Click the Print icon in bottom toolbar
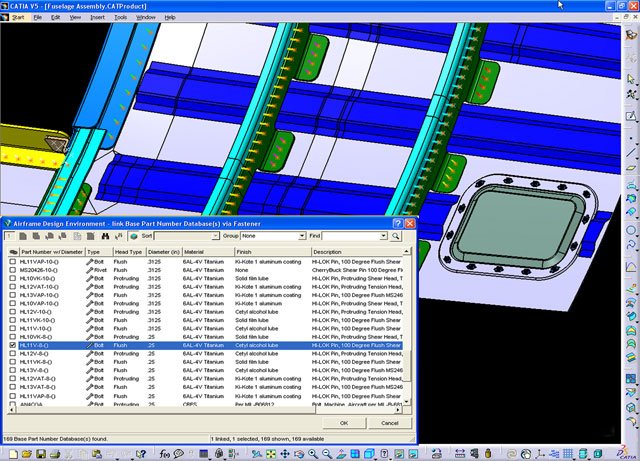The image size is (640, 461). (55, 454)
